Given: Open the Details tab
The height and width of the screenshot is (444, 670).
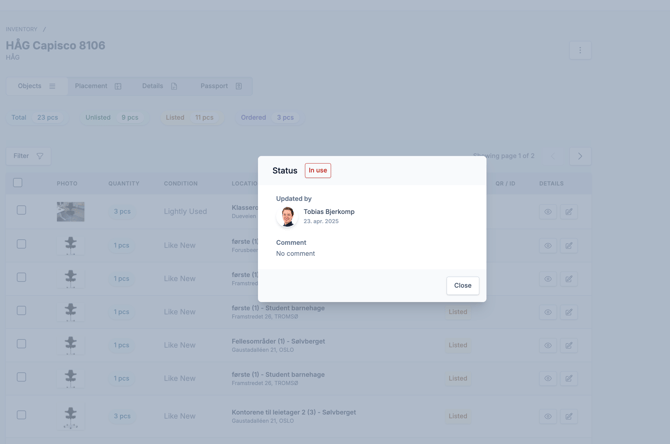Looking at the screenshot, I should (159, 86).
